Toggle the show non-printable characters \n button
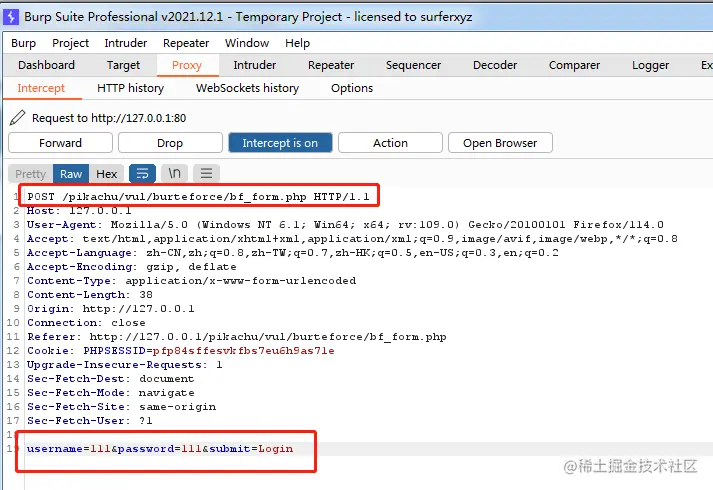Screen dimensions: 713x490 [x=175, y=174]
